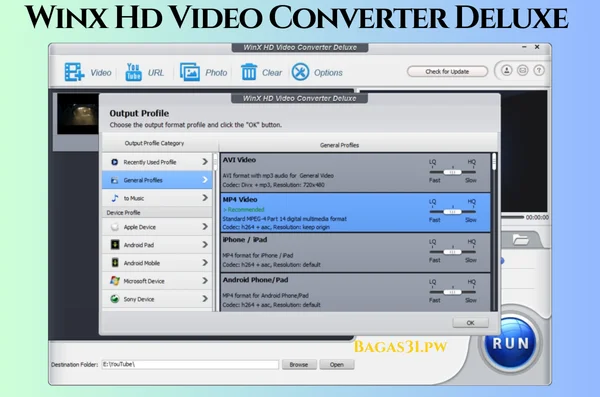
Task: Select the to Music category
Action: (157, 198)
